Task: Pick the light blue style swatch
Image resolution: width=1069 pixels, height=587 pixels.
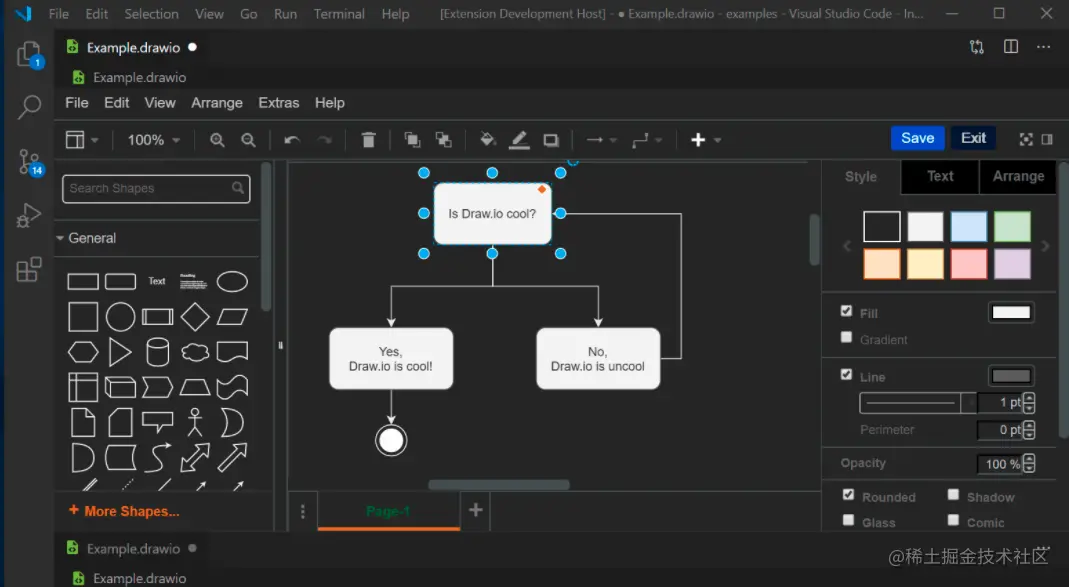Action: coord(968,226)
